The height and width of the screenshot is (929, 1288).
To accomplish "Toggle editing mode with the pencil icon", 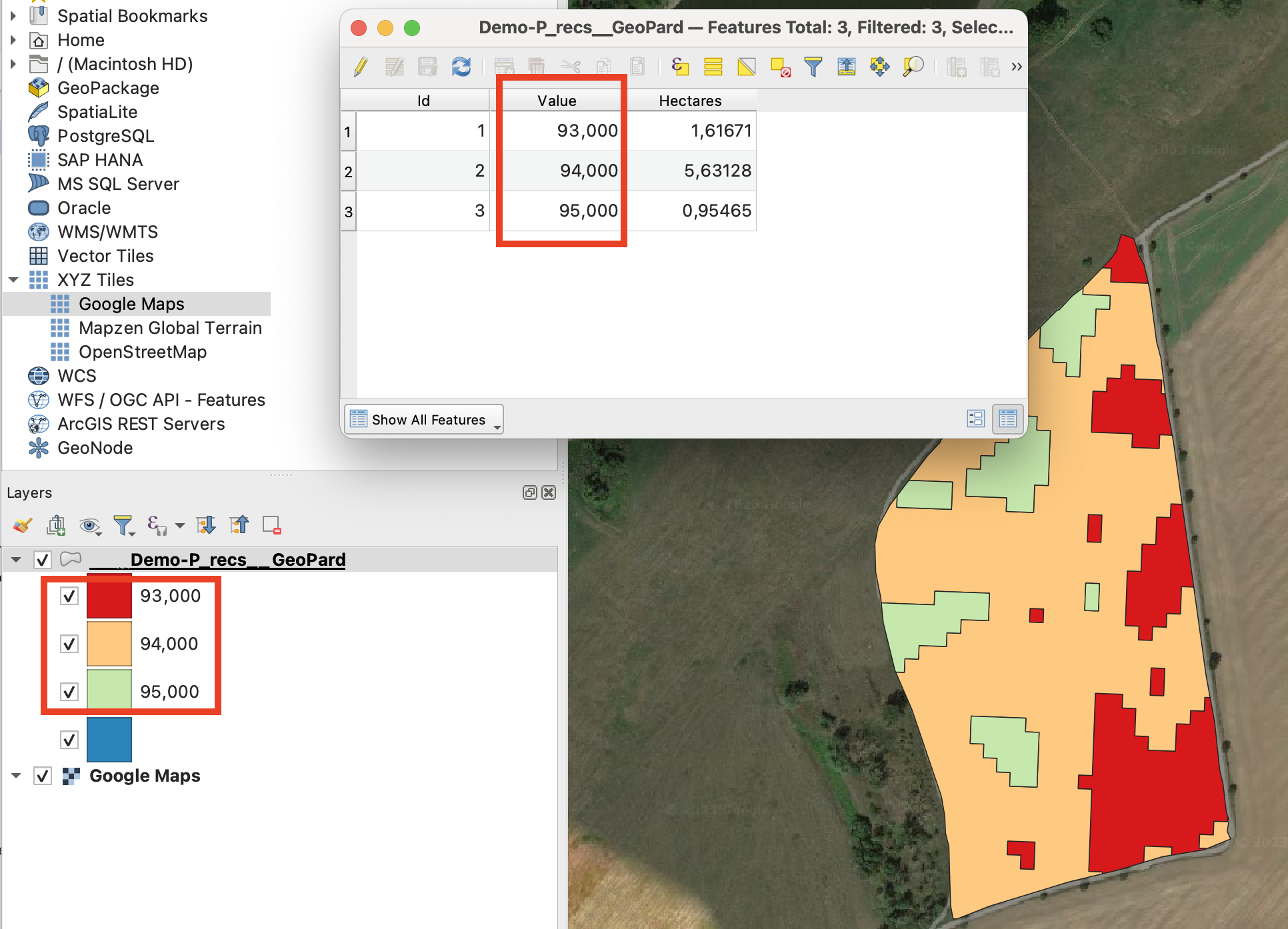I will [361, 67].
